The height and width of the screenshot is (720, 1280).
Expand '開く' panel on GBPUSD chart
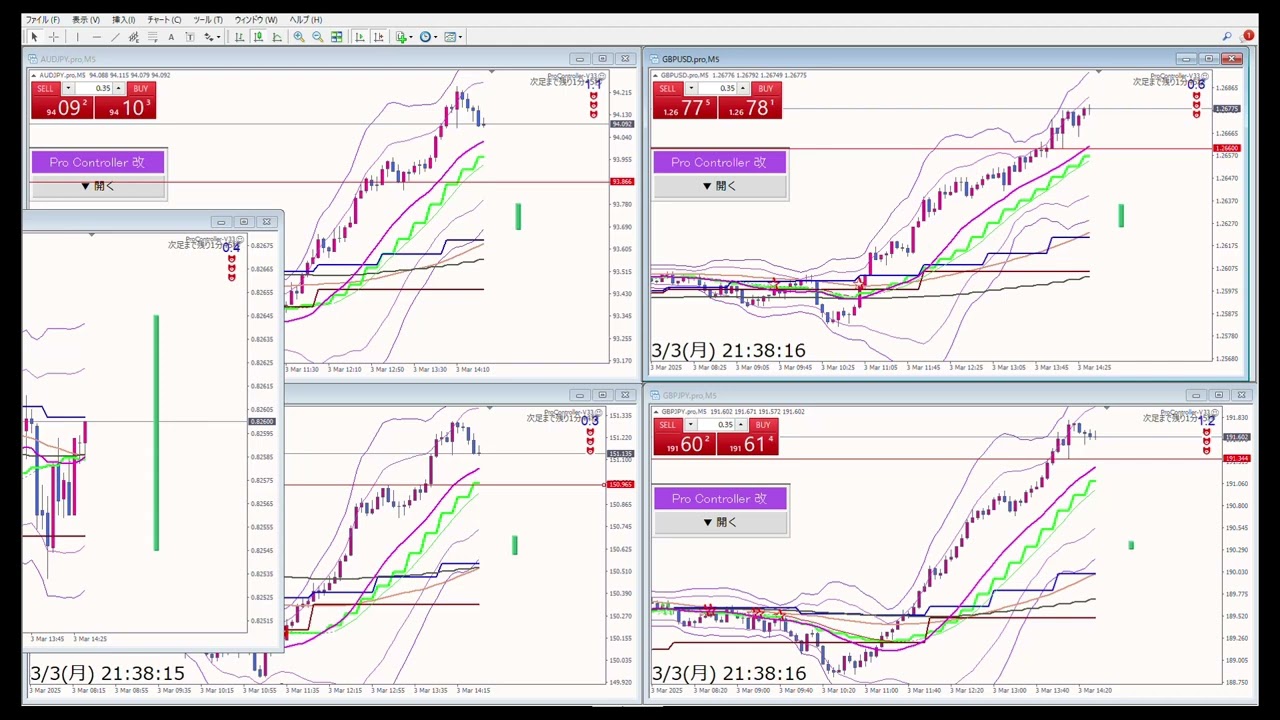coord(719,186)
